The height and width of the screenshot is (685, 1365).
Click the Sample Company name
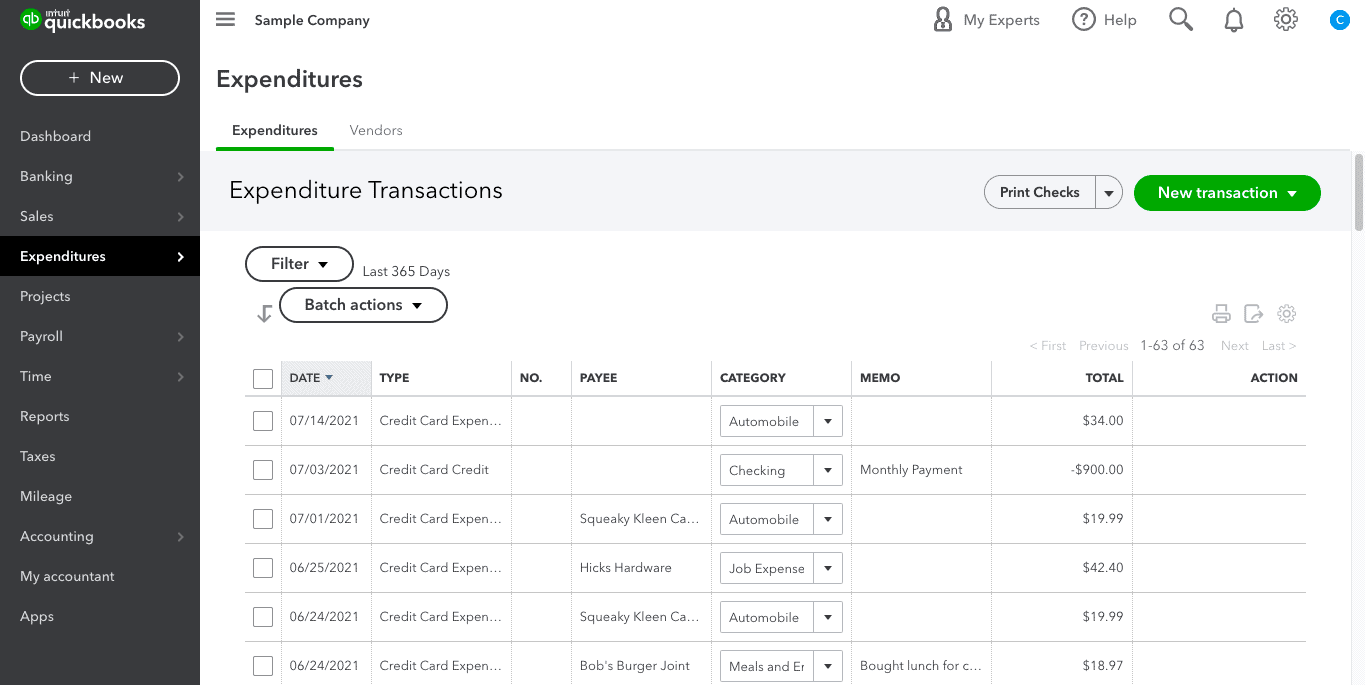tap(312, 20)
